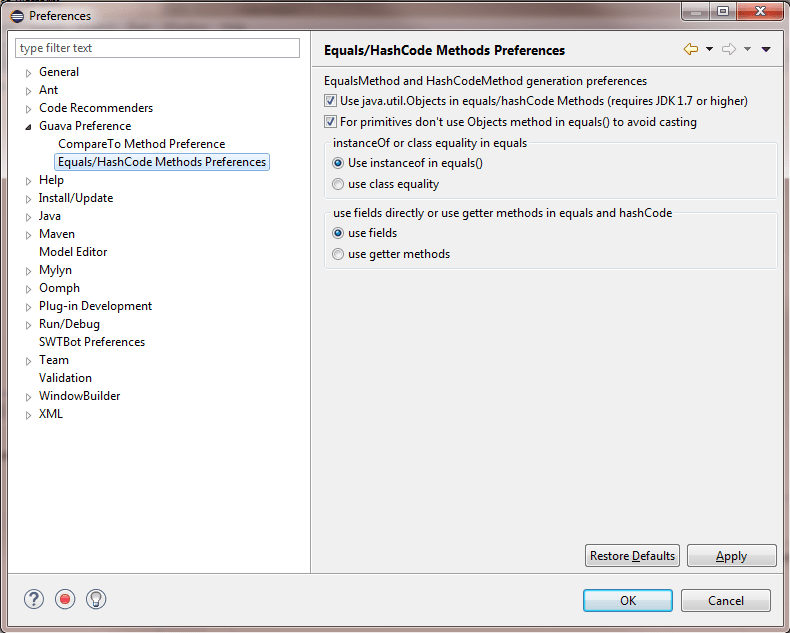Screen dimensions: 790x633
Task: Select CompareTo Method Preference page
Action: point(142,144)
